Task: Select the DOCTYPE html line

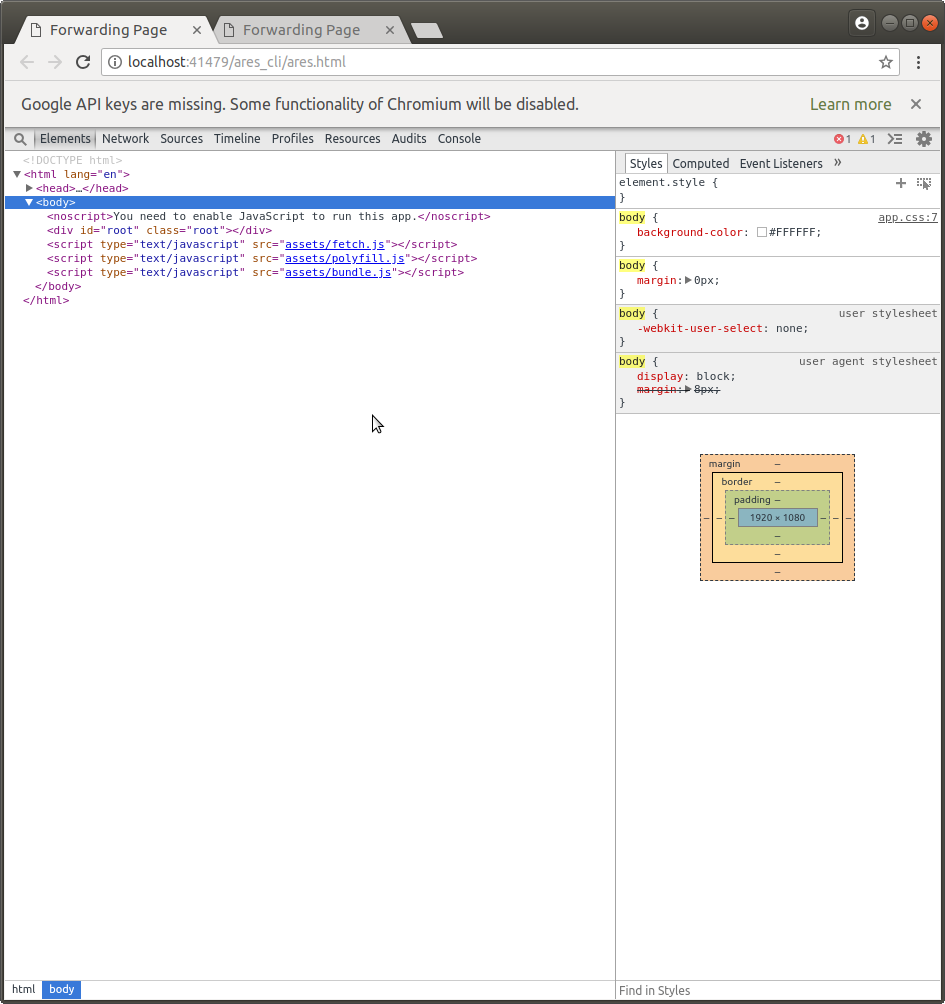Action: [x=72, y=160]
